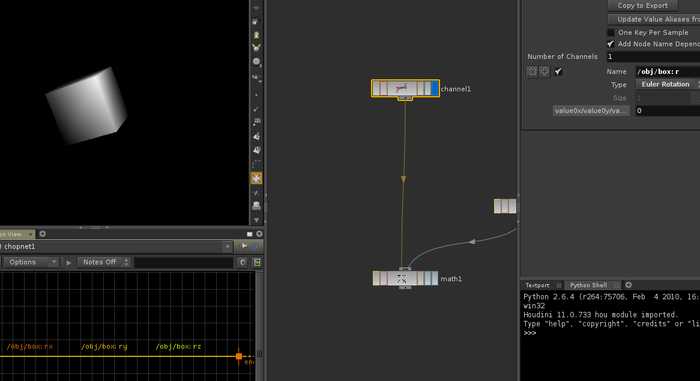Viewport: 700px width, 381px height.
Task: Click the remove channel X icon button
Action: [533, 71]
